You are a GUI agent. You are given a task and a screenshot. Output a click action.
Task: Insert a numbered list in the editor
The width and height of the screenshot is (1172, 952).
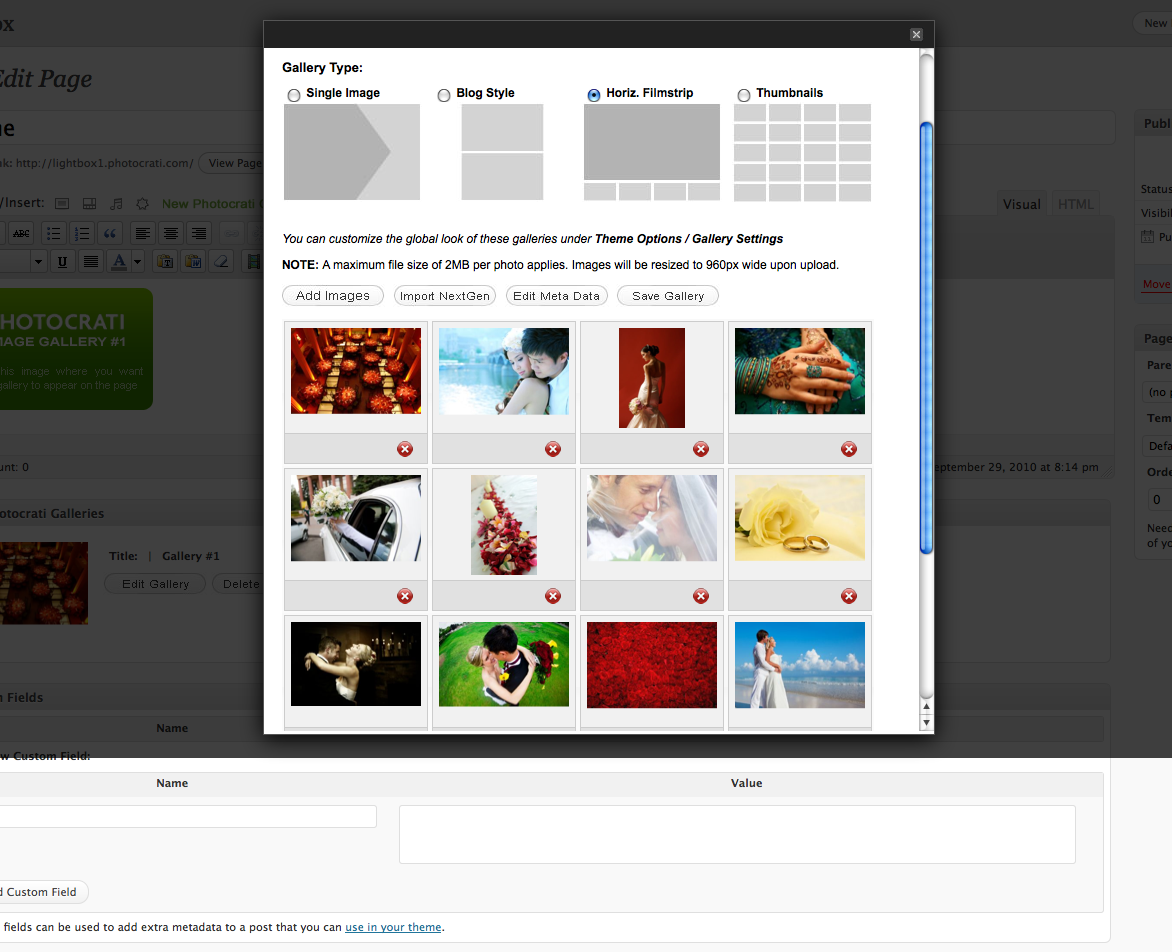[82, 233]
